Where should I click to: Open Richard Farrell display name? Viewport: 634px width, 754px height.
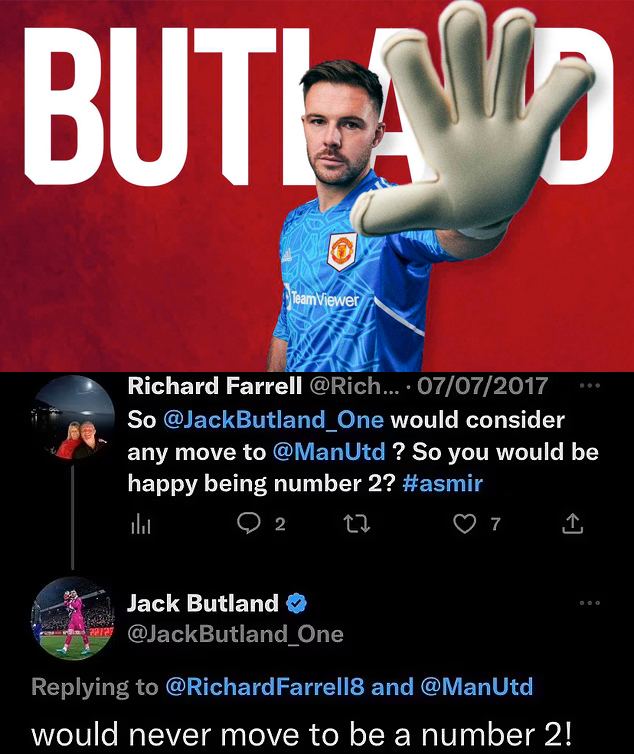pyautogui.click(x=215, y=386)
